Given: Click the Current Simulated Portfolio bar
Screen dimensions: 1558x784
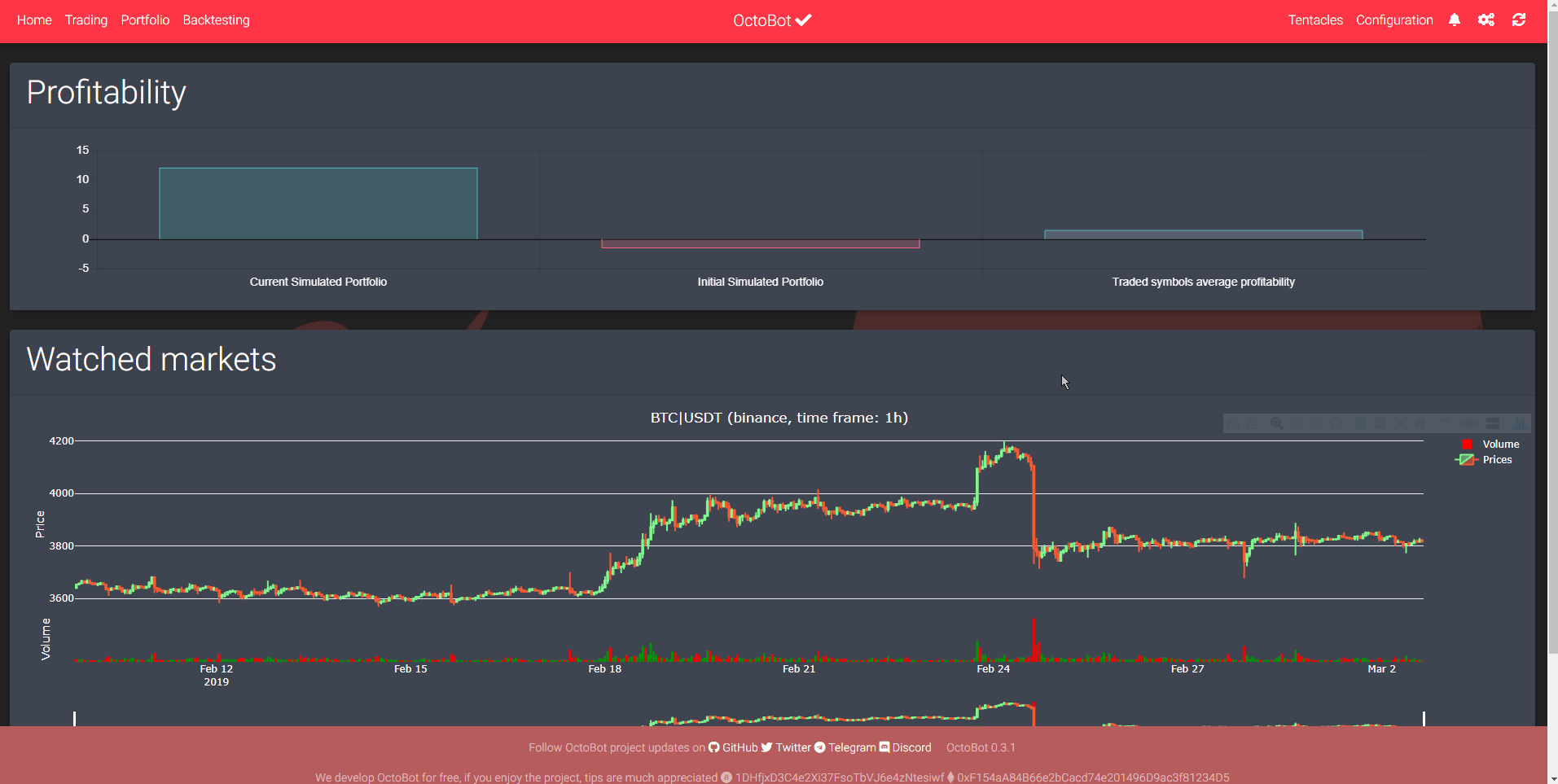Looking at the screenshot, I should [x=318, y=204].
